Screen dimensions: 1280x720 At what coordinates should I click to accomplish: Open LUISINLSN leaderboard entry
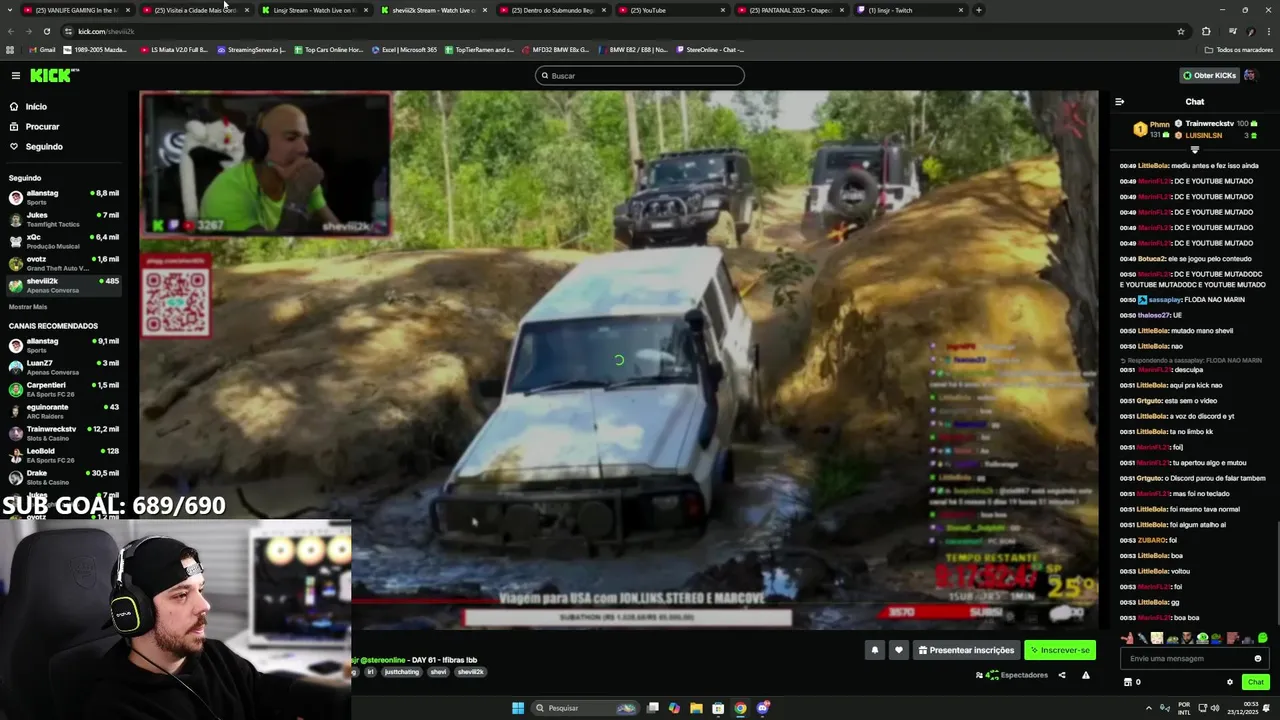[x=1215, y=135]
